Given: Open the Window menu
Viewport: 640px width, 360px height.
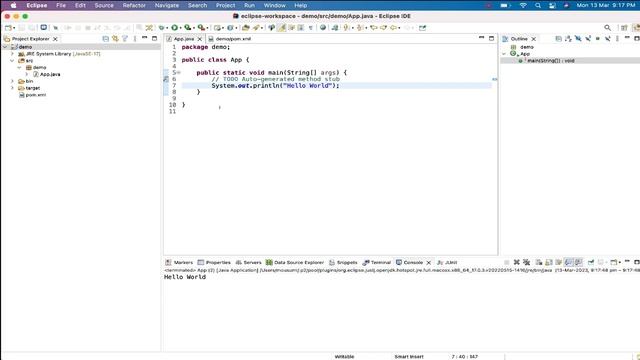Looking at the screenshot, I should click(x=274, y=5).
